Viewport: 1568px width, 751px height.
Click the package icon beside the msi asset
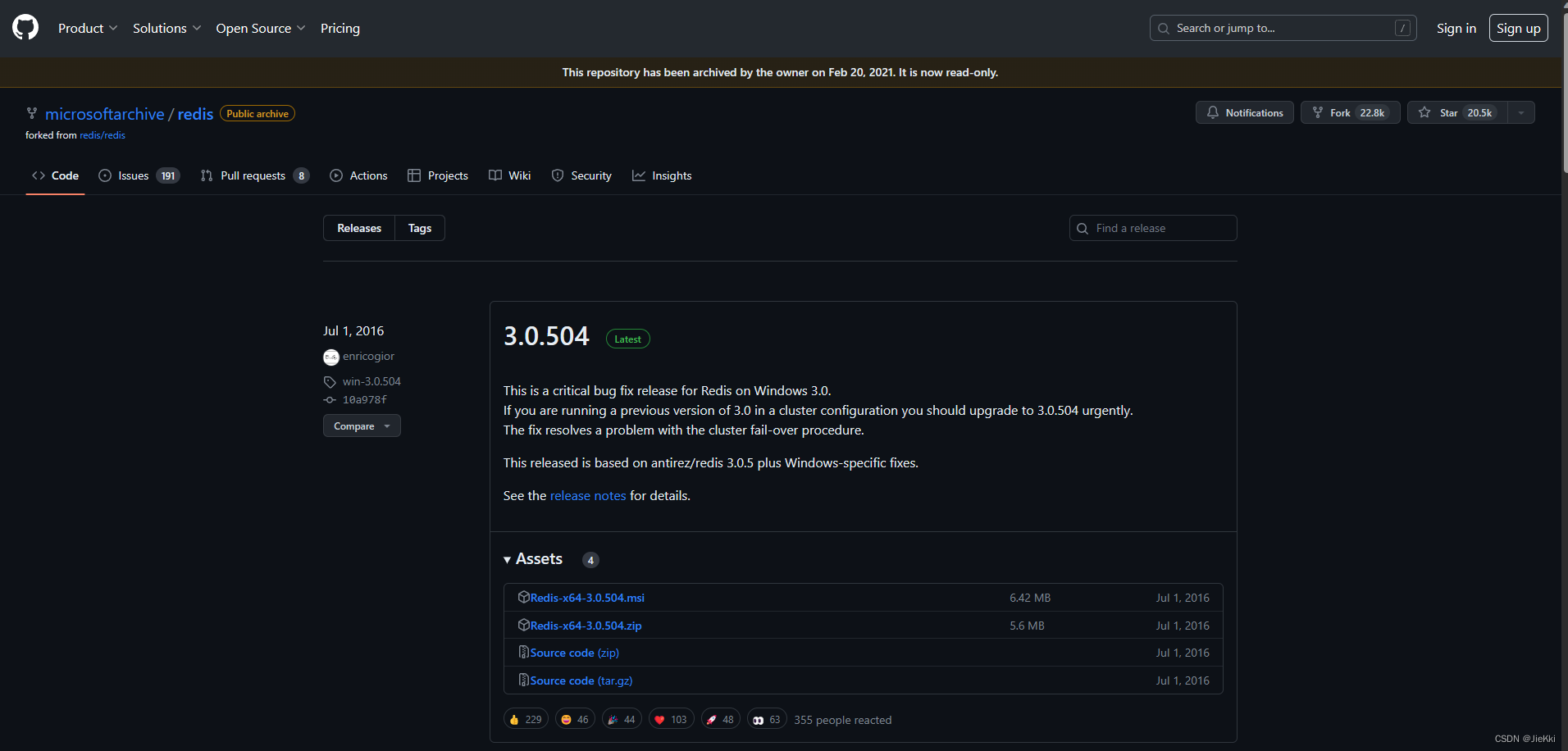click(x=523, y=597)
